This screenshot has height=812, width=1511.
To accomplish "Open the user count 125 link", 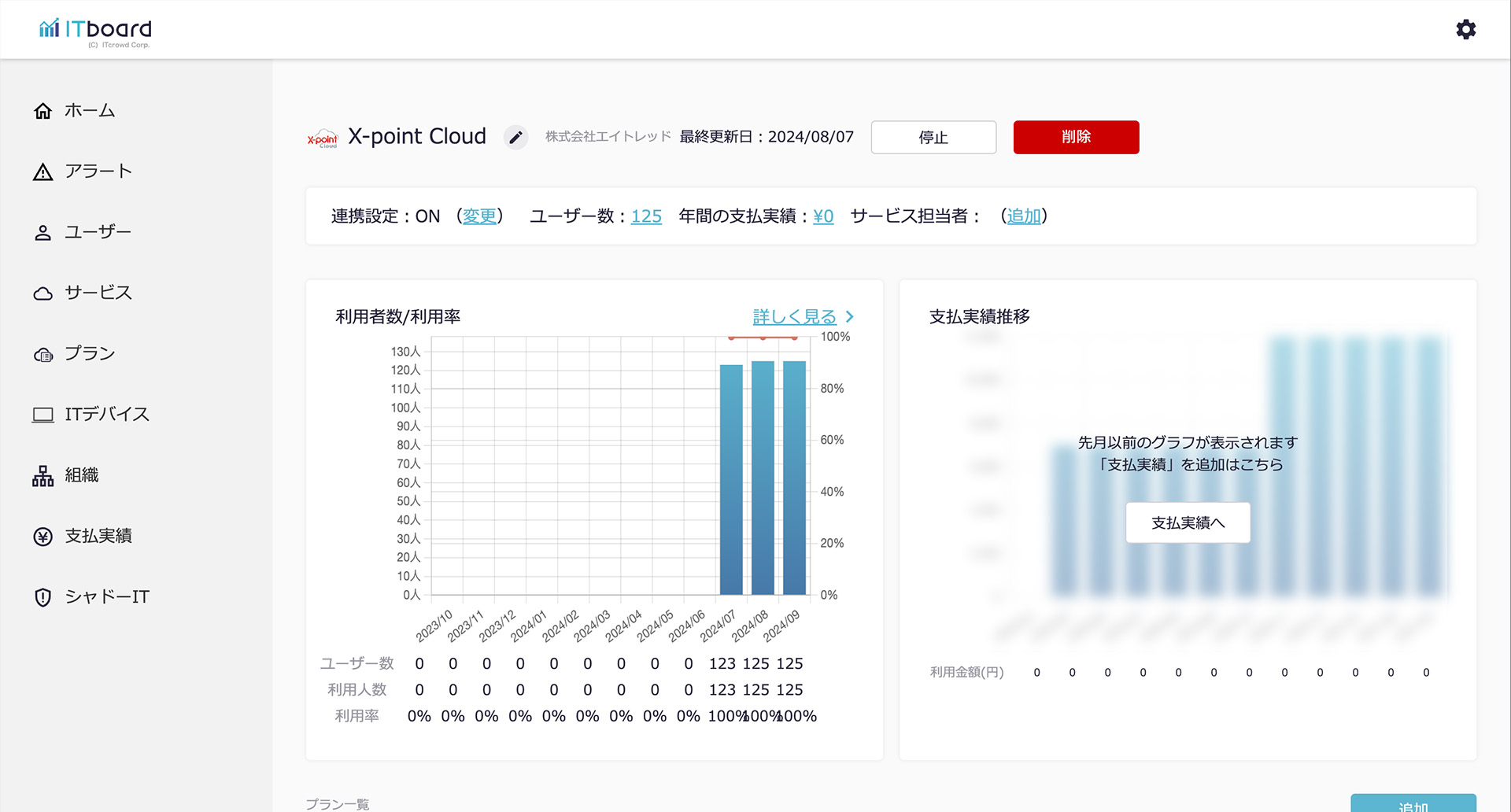I will coord(646,216).
